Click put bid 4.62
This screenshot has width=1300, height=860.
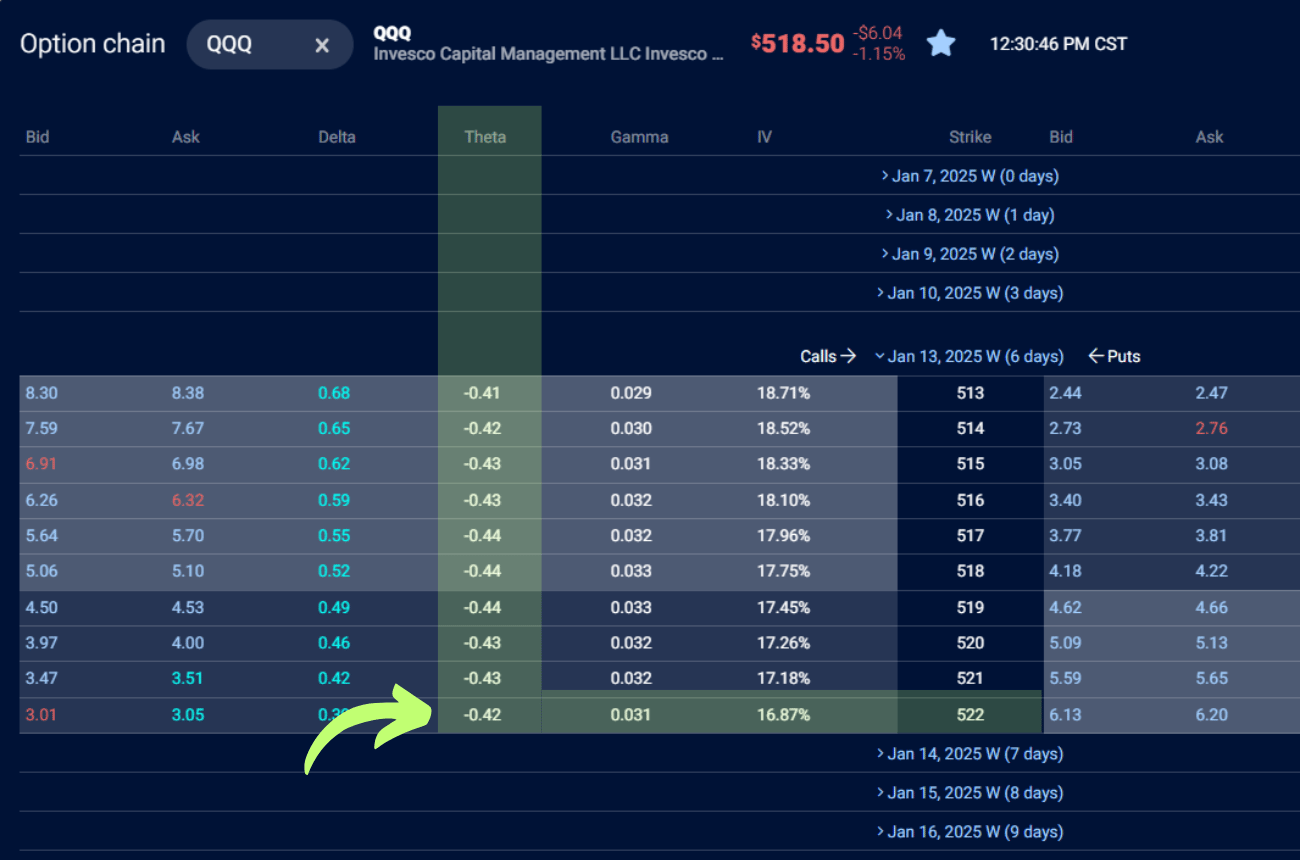[1065, 607]
